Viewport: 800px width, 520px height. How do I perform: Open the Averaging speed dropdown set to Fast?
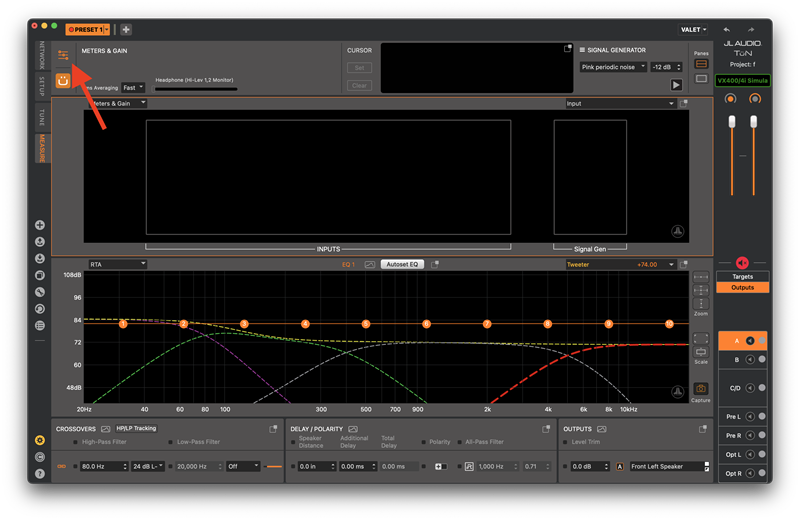pos(133,88)
